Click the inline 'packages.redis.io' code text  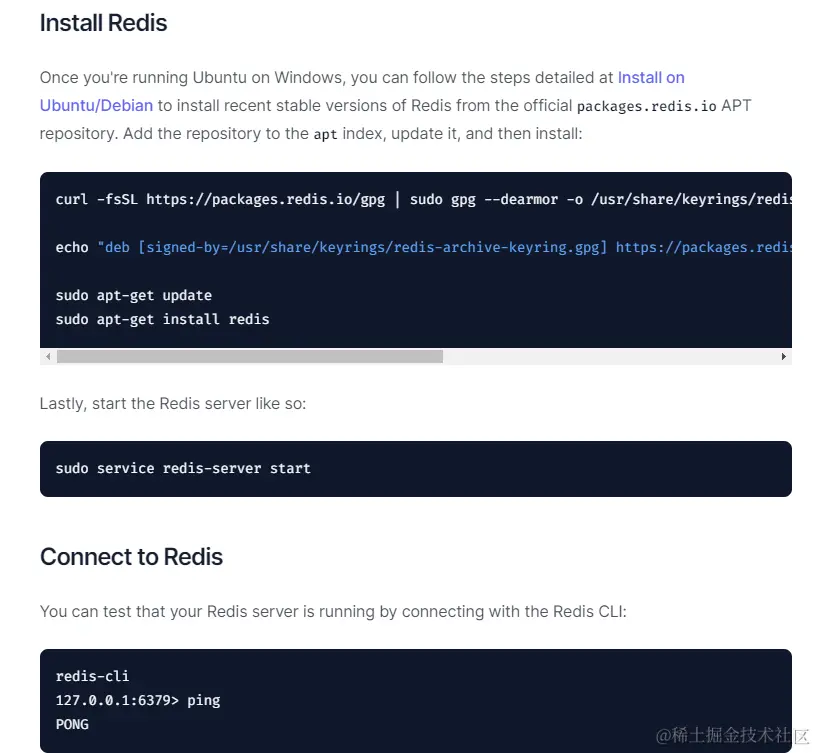[647, 106]
